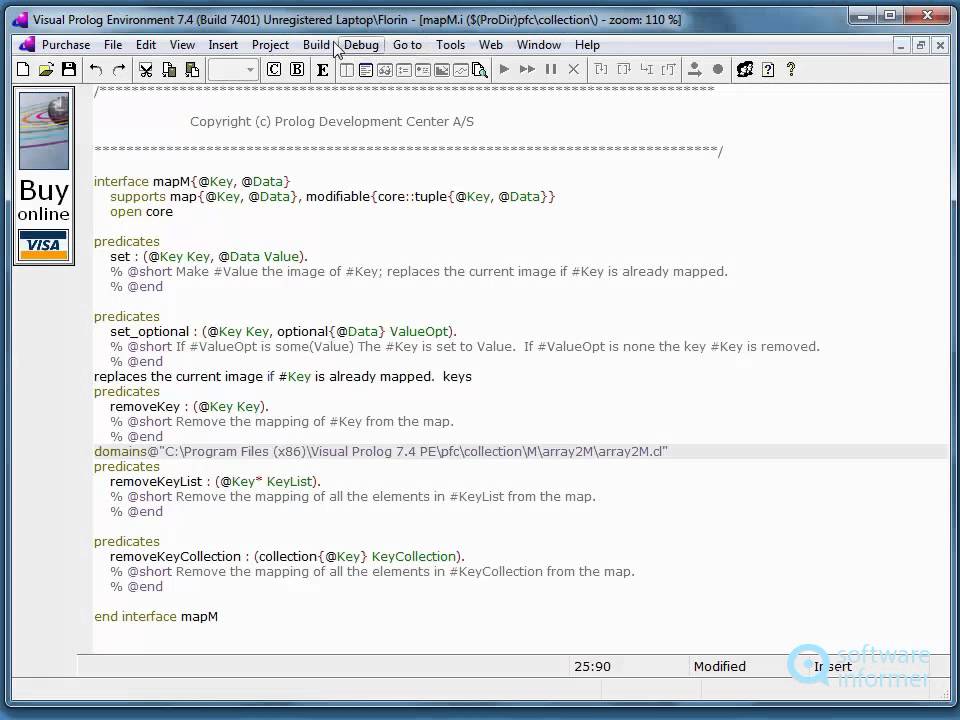960x720 pixels.
Task: Click the 25:90 cursor position indicator
Action: tap(592, 666)
